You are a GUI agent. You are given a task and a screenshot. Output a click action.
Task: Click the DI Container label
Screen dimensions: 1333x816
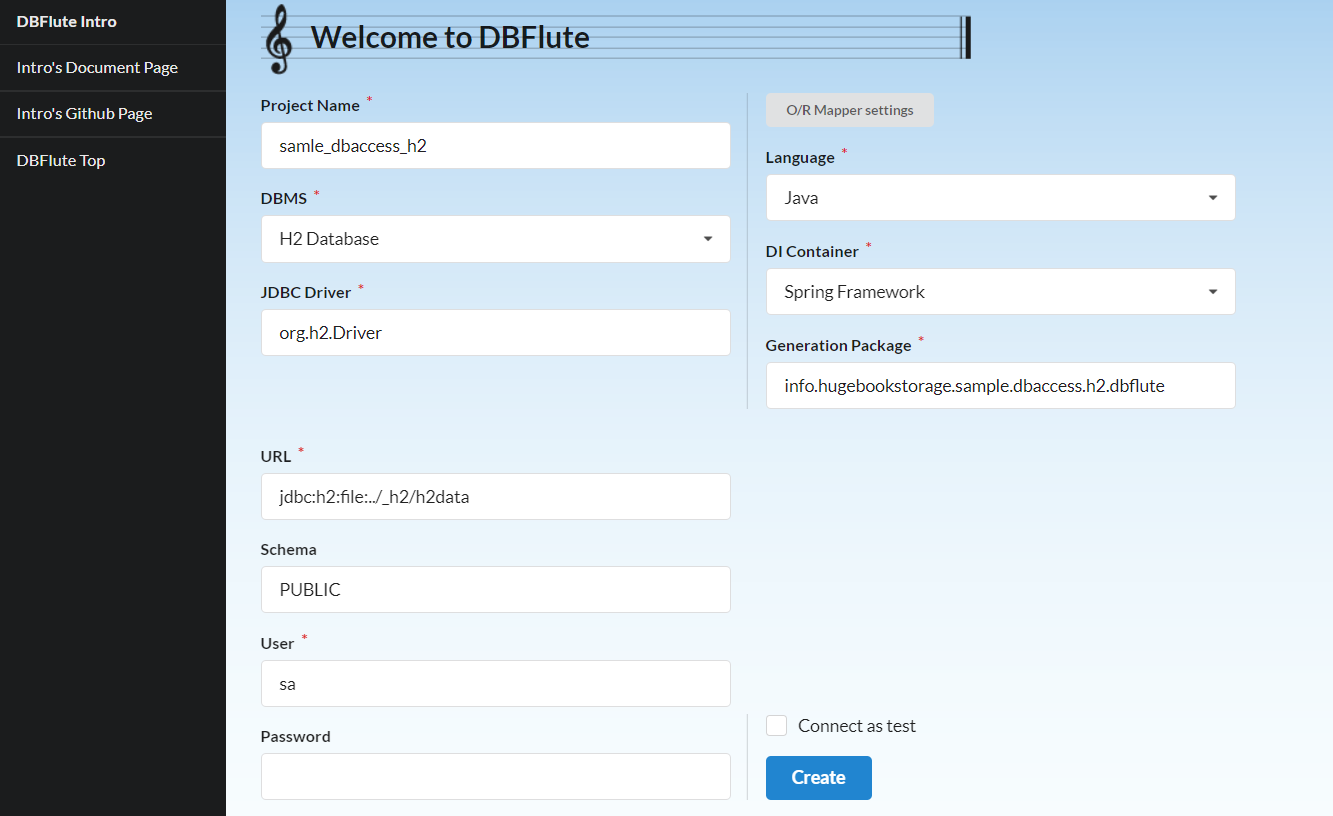[x=812, y=252]
